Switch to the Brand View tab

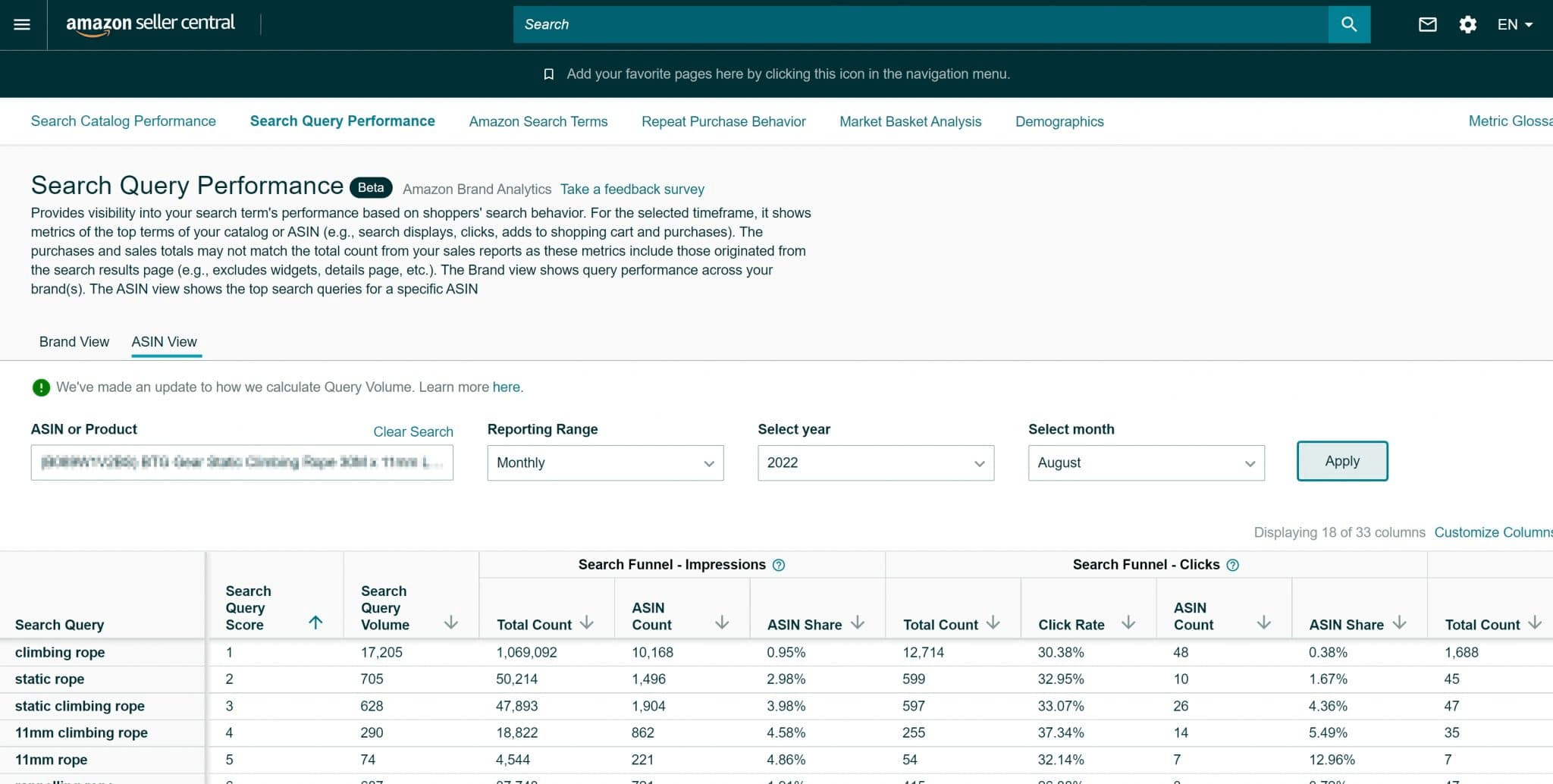(74, 342)
